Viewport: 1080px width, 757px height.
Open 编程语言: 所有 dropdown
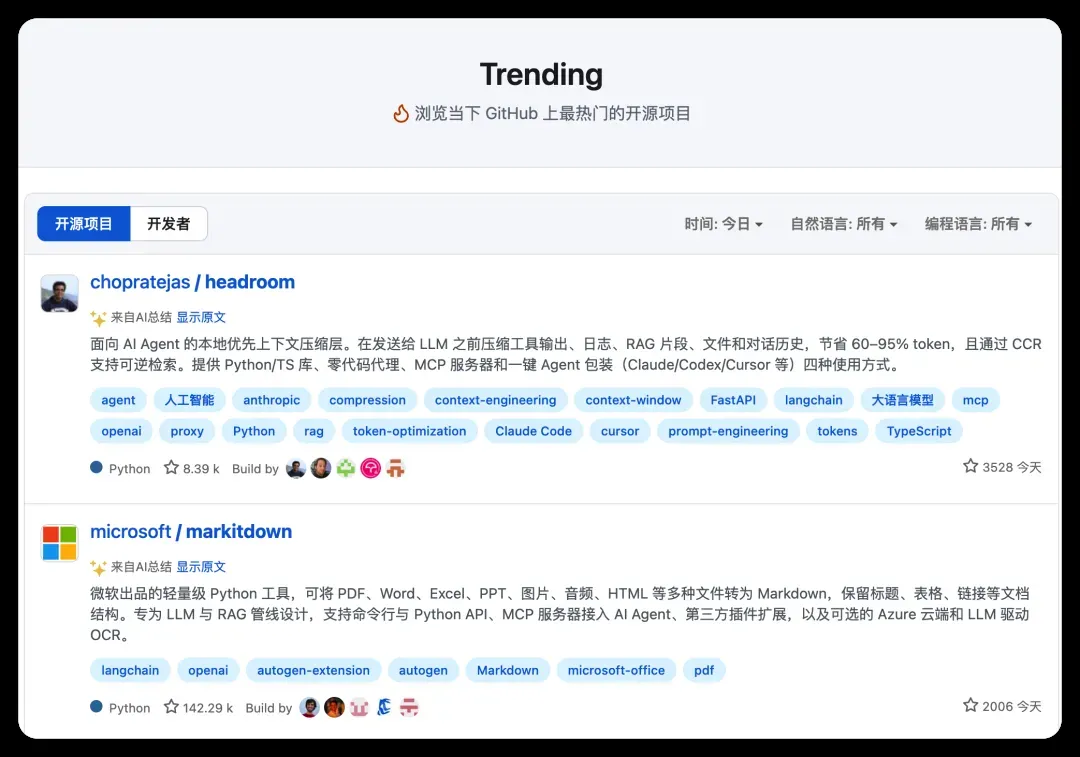[978, 224]
